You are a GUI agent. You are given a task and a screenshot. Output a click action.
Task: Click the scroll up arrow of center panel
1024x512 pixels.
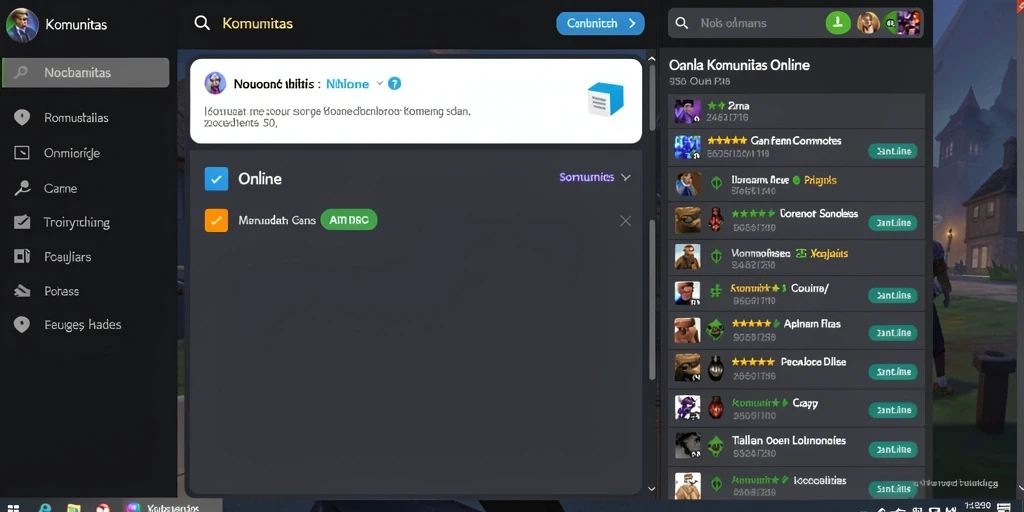click(x=651, y=59)
